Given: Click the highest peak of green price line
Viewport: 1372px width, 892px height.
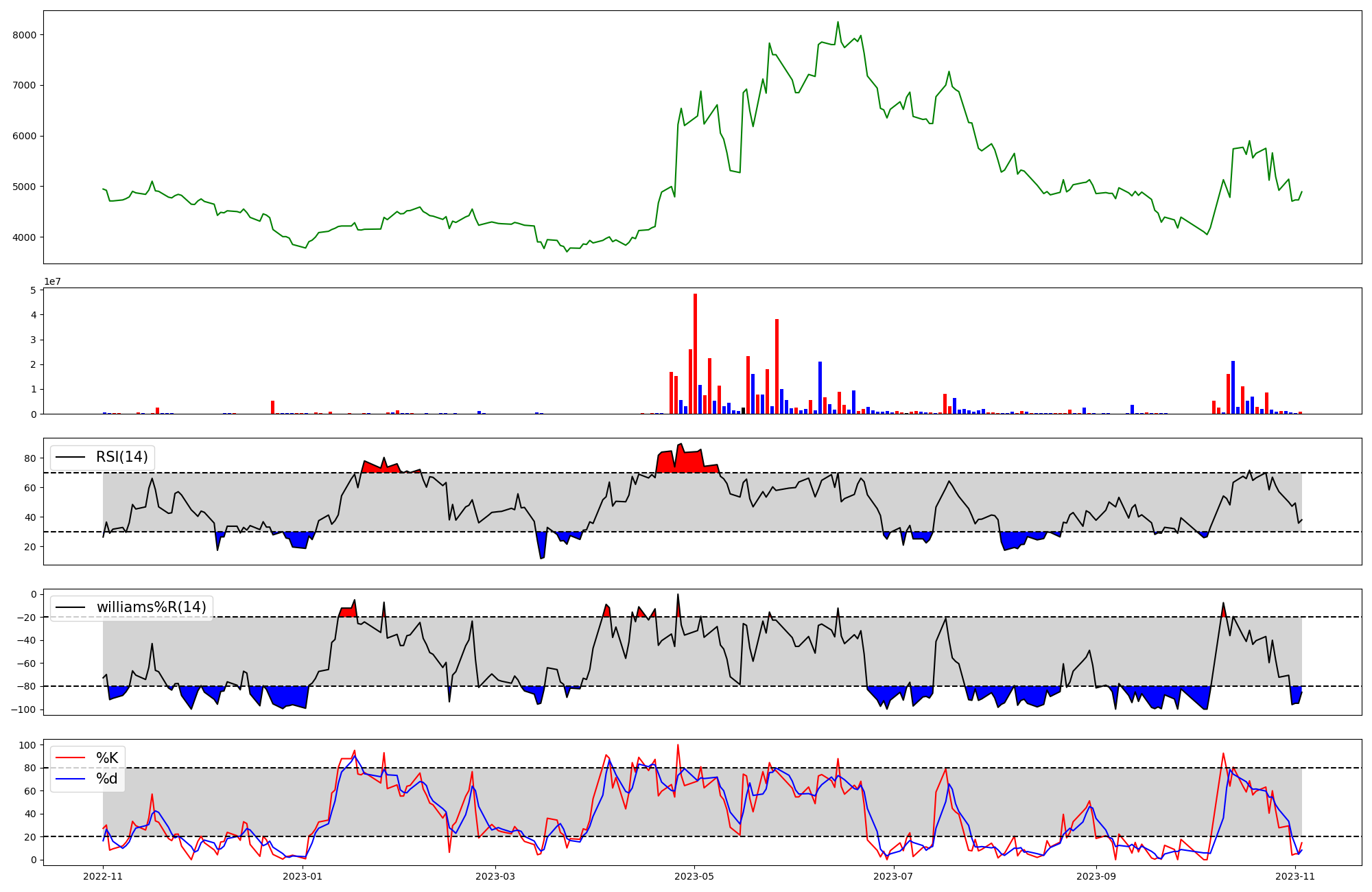Looking at the screenshot, I should [x=838, y=23].
